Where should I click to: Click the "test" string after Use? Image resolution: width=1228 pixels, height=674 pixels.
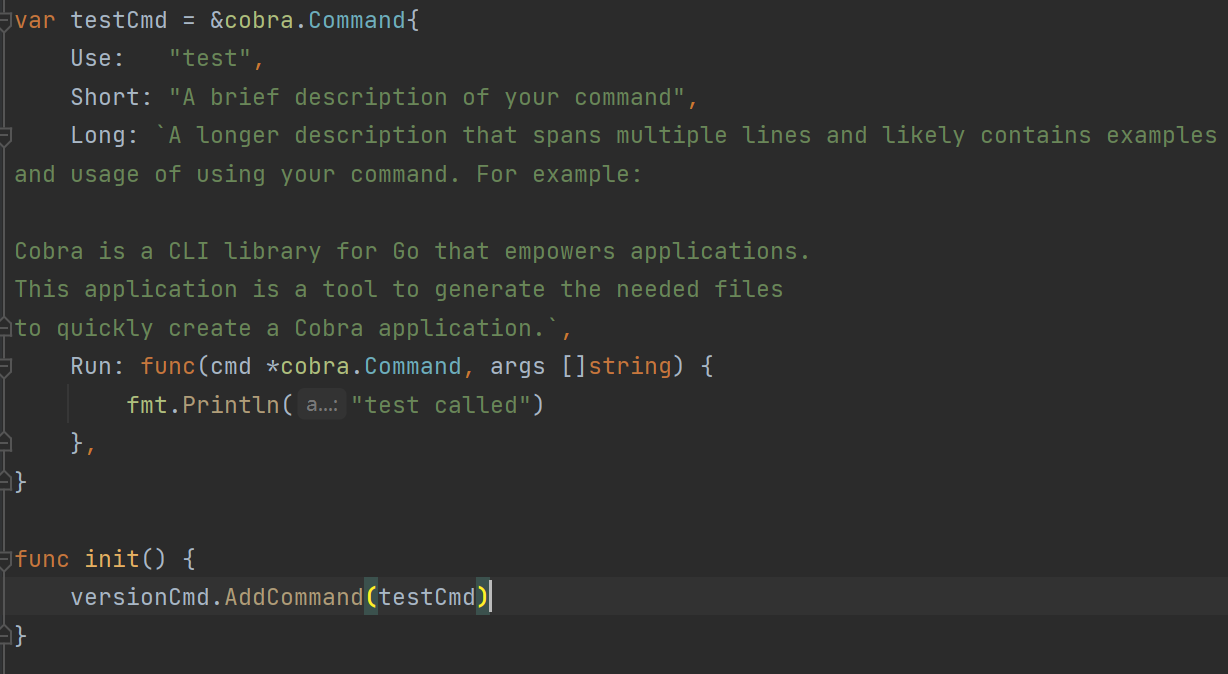point(210,59)
